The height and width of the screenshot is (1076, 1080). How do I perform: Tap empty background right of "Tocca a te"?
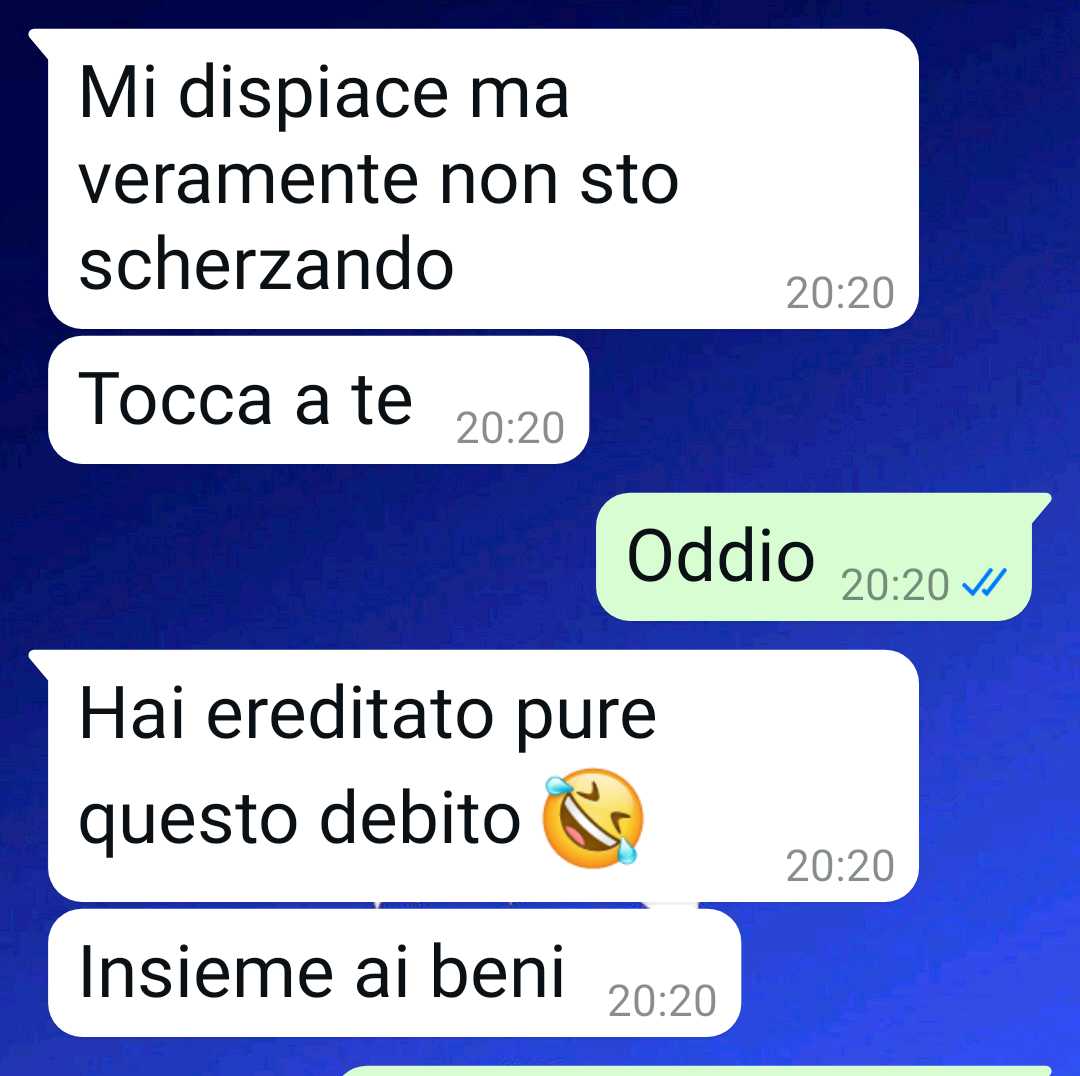coord(827,400)
